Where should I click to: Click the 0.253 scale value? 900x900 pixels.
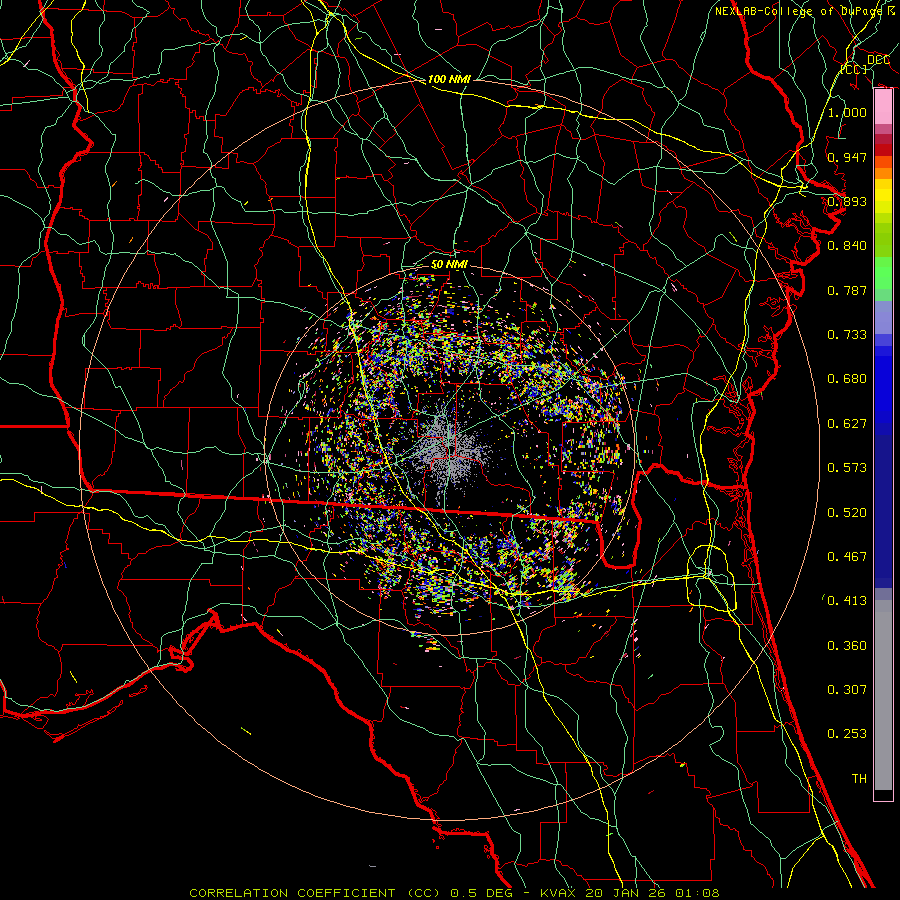pos(847,734)
